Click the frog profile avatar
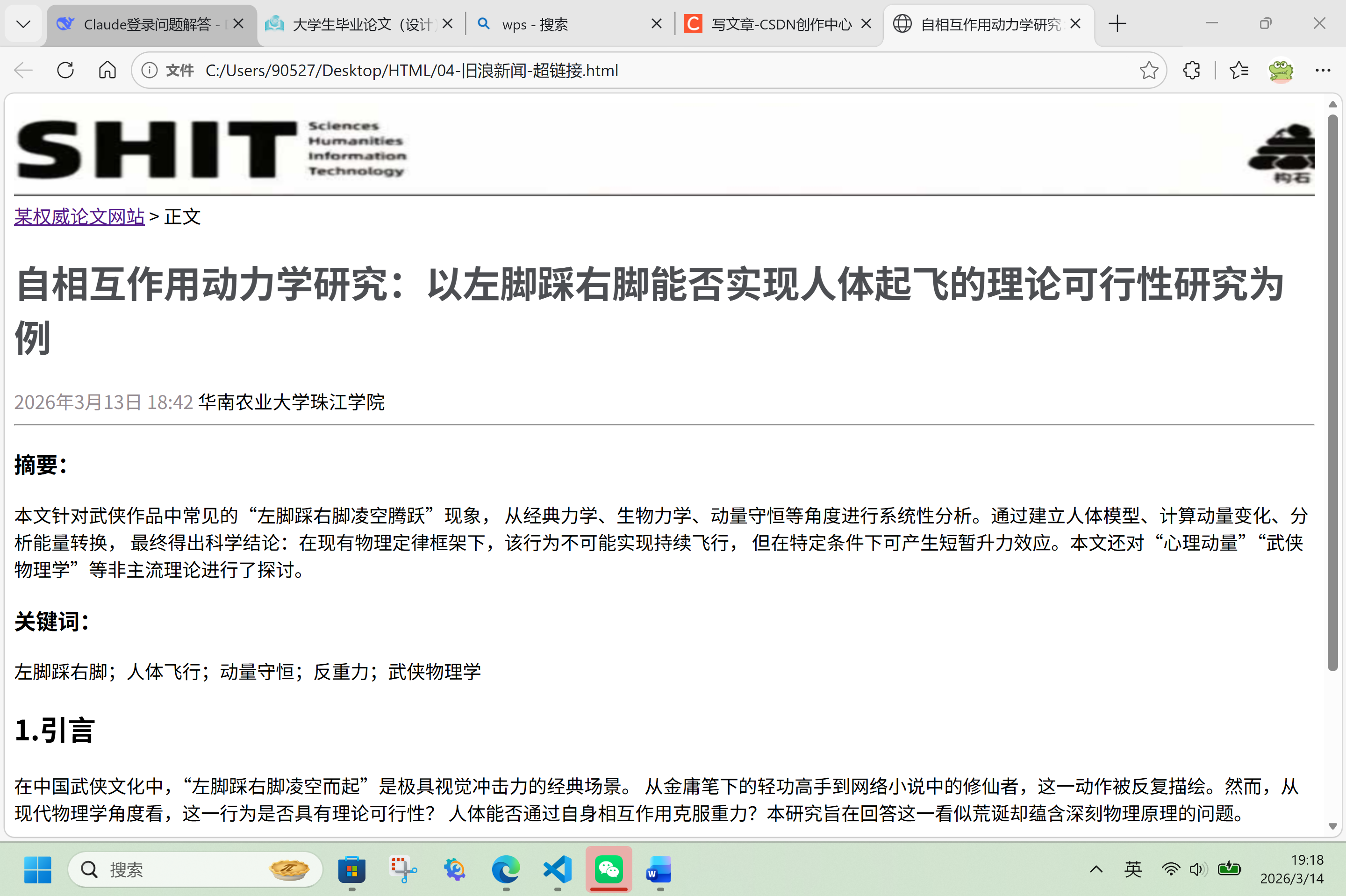The image size is (1346, 896). click(x=1280, y=70)
